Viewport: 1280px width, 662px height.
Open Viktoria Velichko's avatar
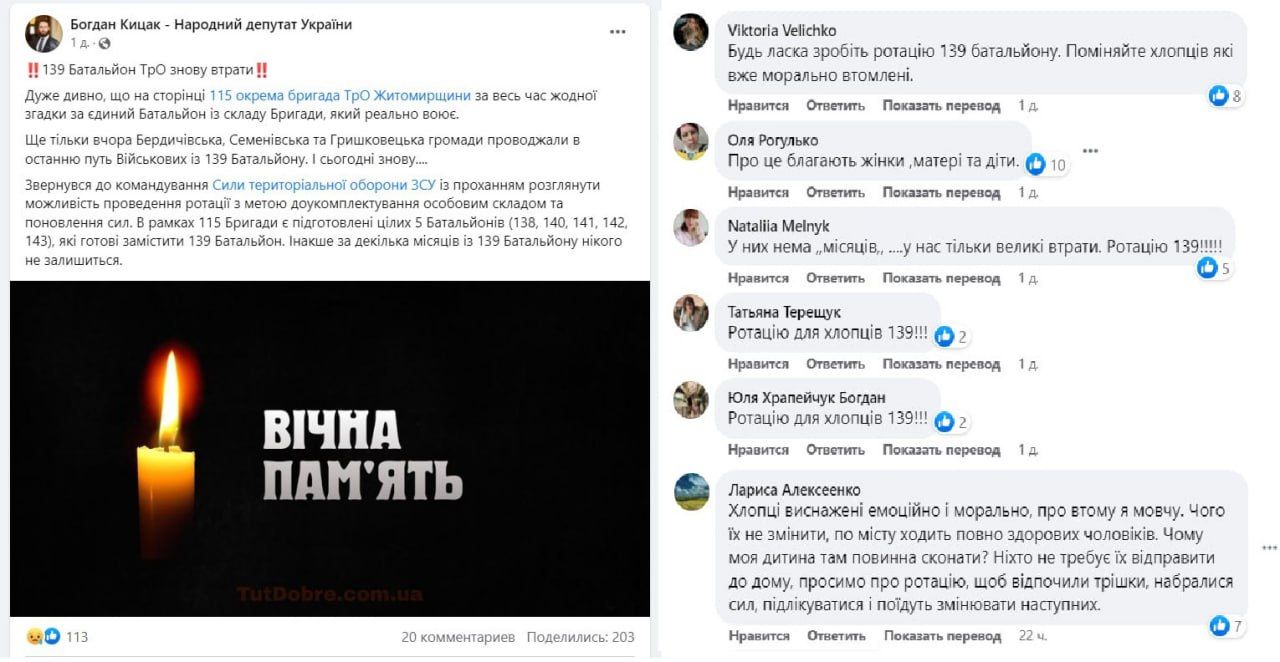pyautogui.click(x=691, y=33)
